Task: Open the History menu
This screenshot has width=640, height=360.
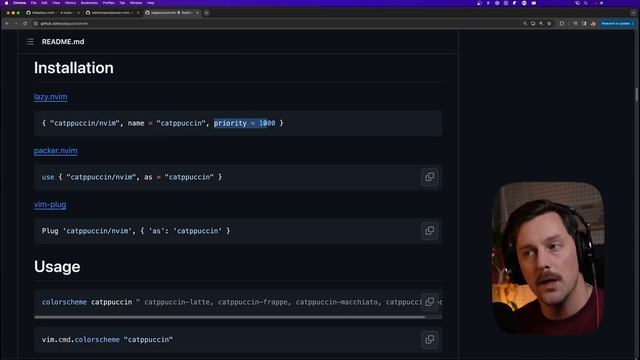Action: coord(70,3)
